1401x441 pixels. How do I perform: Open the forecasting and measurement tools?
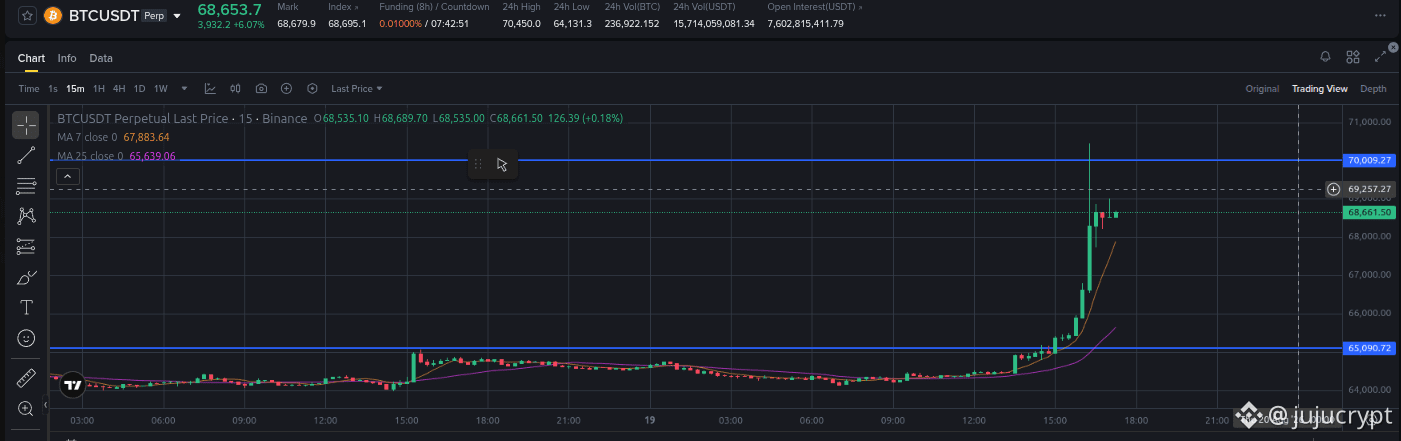click(x=26, y=247)
